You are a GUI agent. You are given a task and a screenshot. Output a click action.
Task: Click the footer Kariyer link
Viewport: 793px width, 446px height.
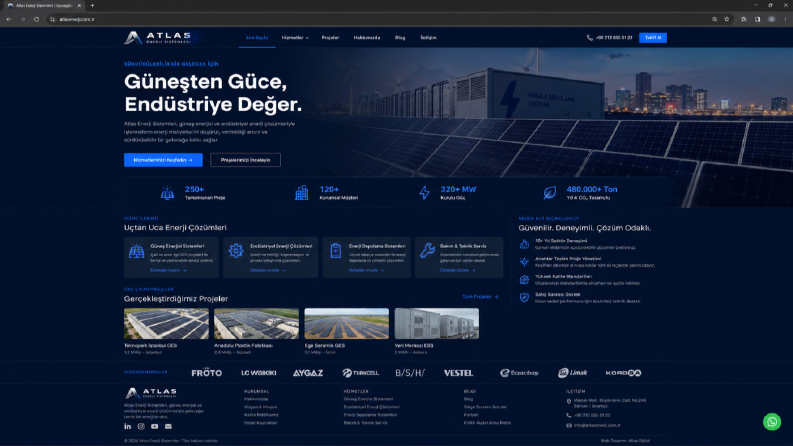(x=471, y=415)
